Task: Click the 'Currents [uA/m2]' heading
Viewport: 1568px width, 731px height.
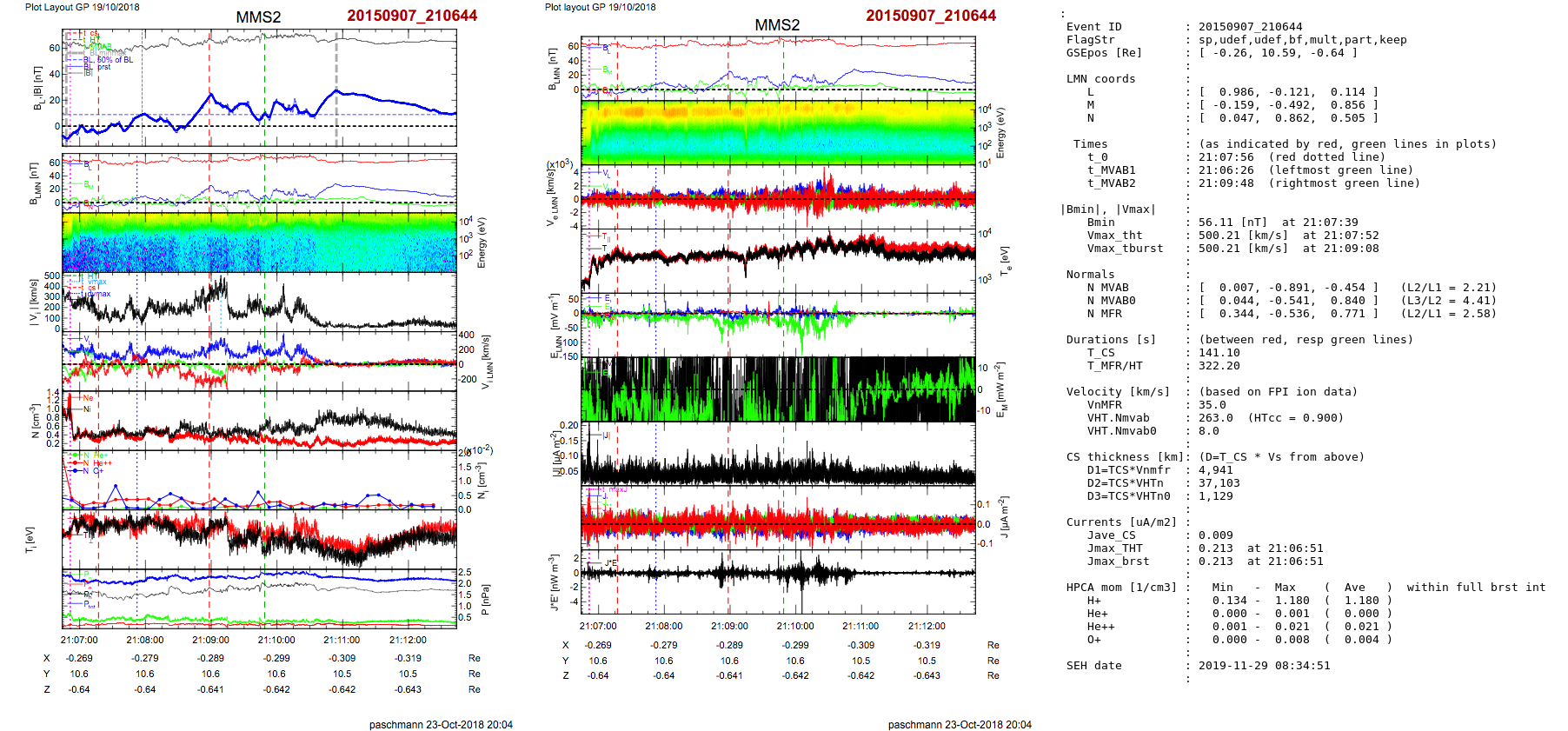Action: pos(1122,522)
